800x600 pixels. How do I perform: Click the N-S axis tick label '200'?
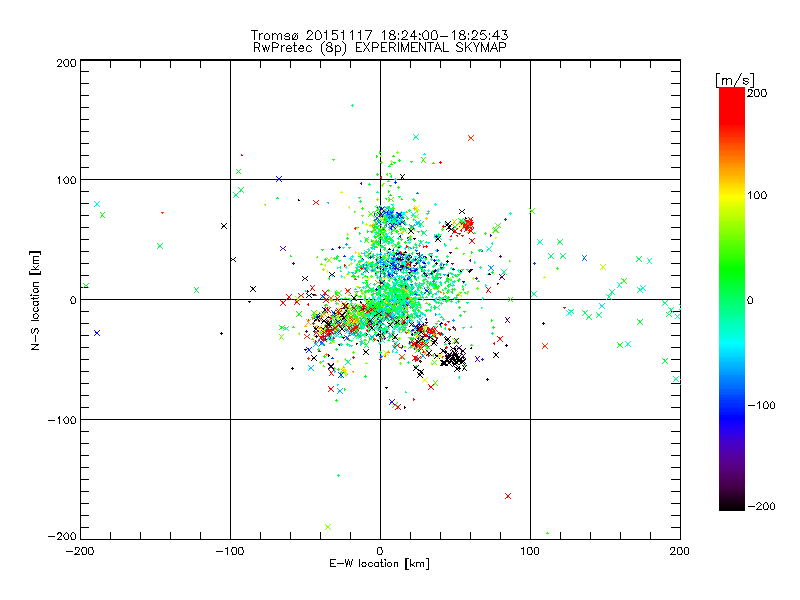coord(66,63)
